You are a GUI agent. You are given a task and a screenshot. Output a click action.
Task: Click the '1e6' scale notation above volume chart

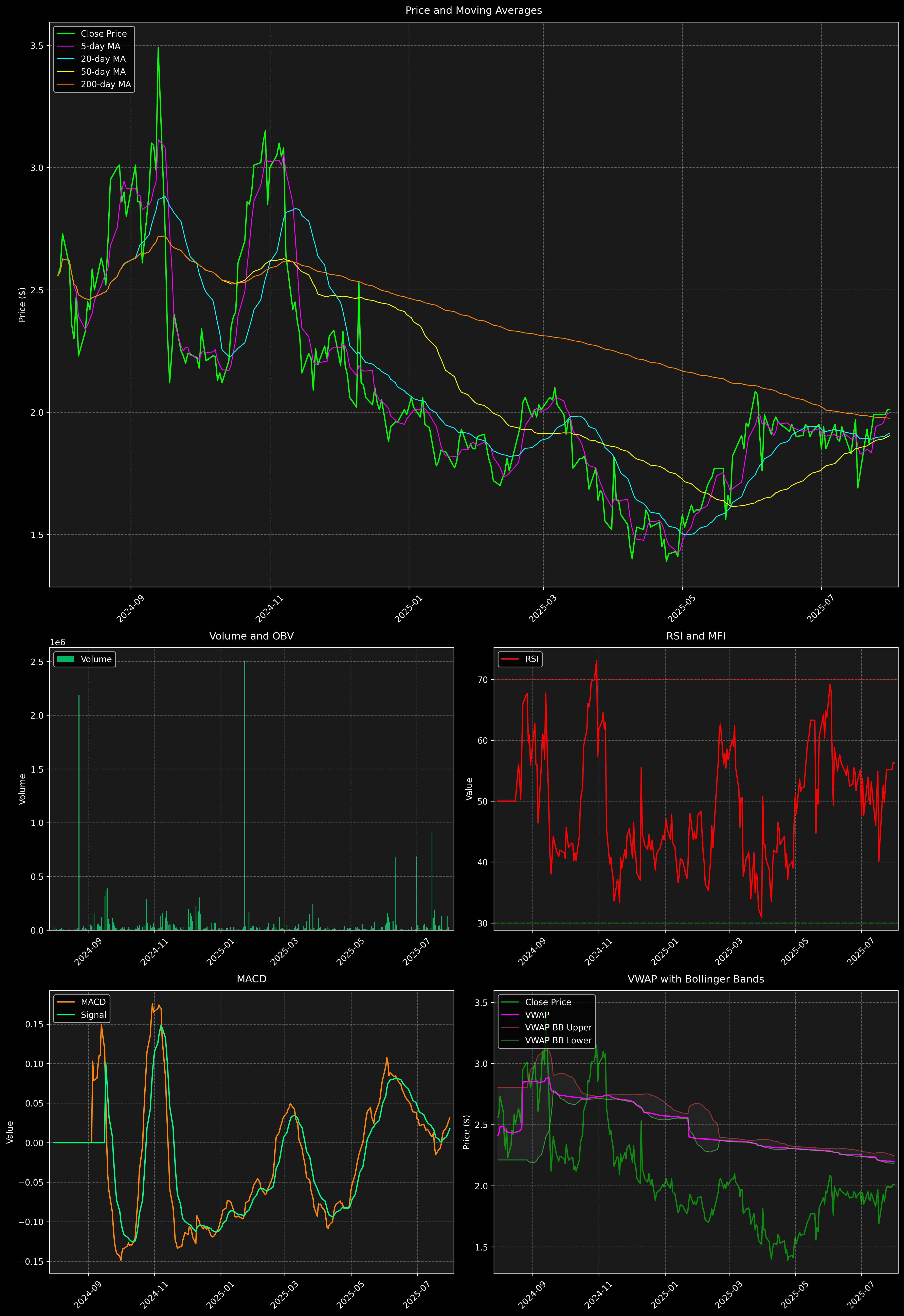(x=58, y=642)
